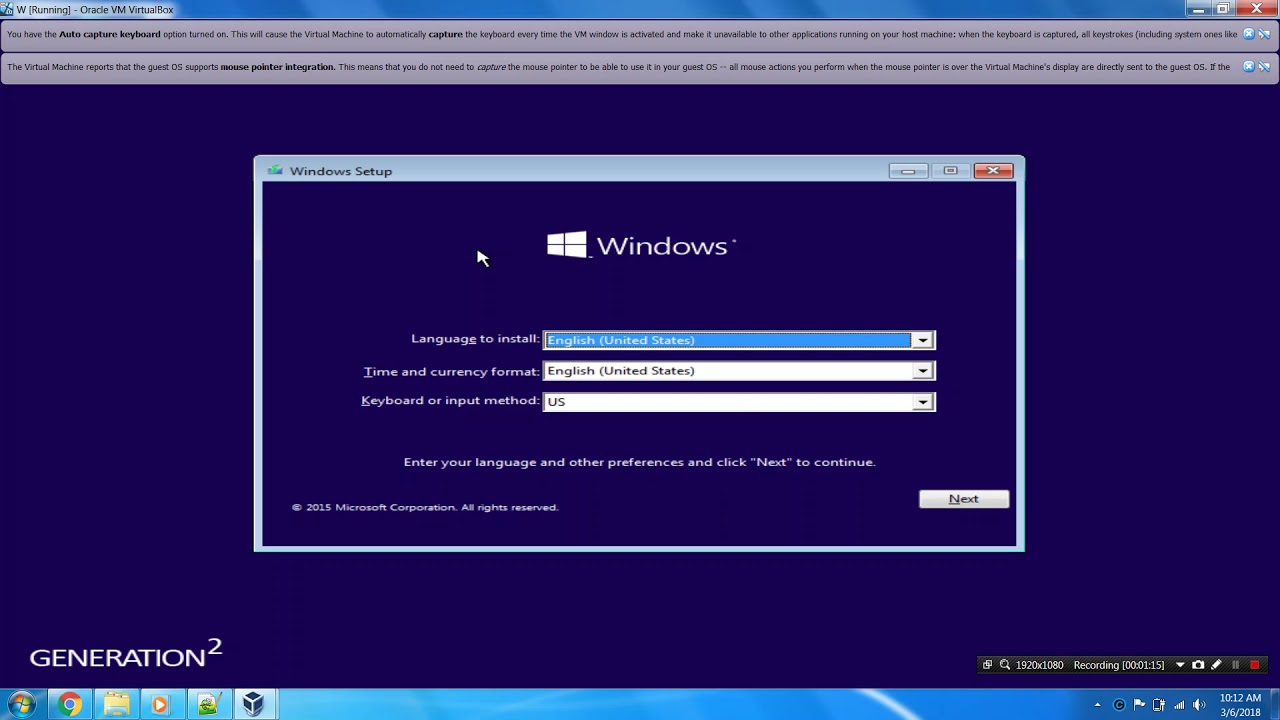
Task: Minimize the Windows Setup dialog
Action: pyautogui.click(x=908, y=171)
